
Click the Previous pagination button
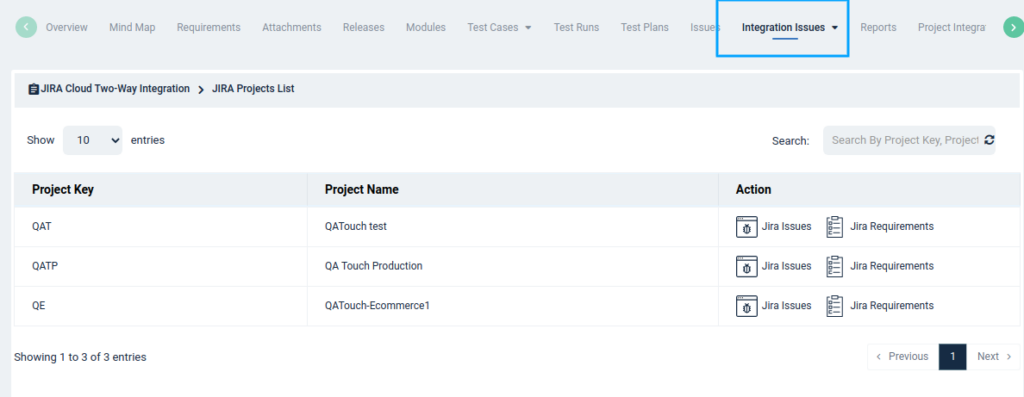[903, 357]
